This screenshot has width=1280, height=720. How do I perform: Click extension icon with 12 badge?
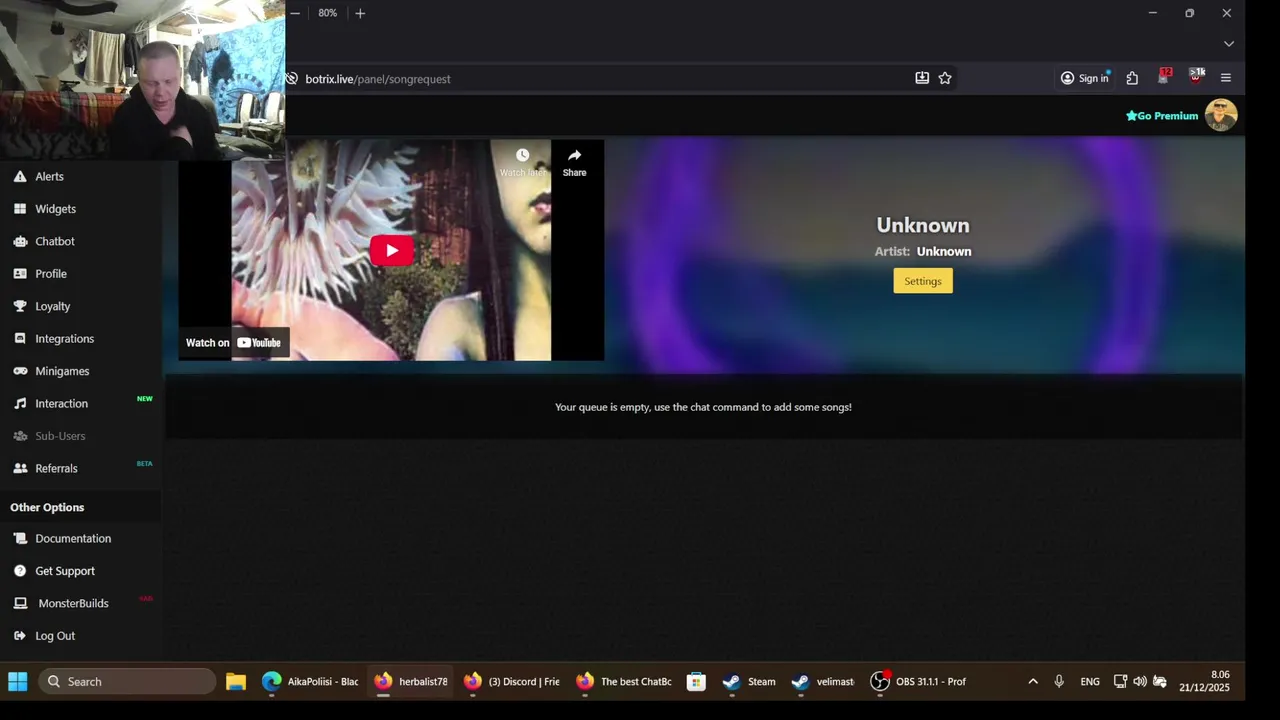pyautogui.click(x=1164, y=77)
